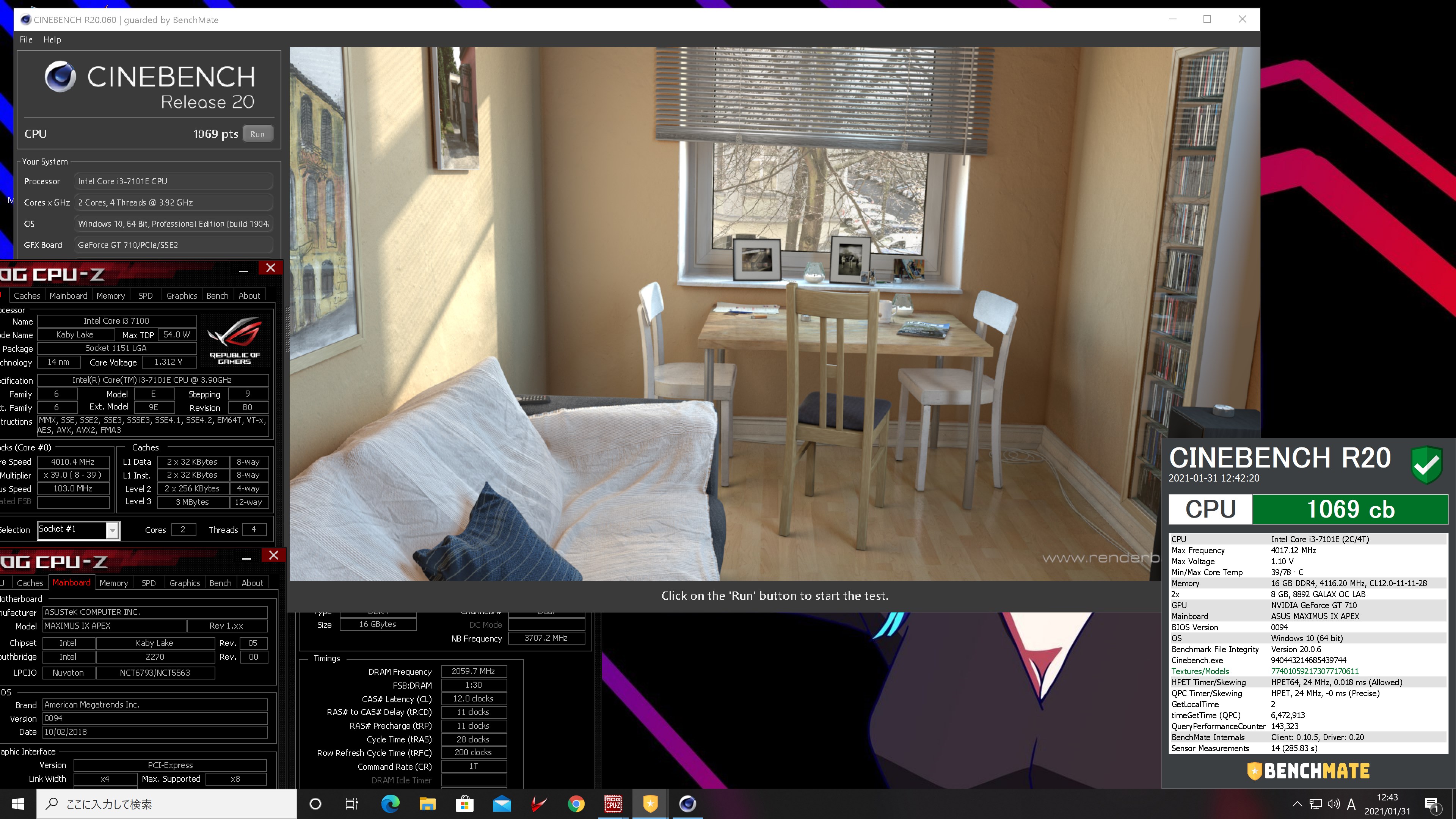Show hidden system tray icons

pyautogui.click(x=1297, y=804)
